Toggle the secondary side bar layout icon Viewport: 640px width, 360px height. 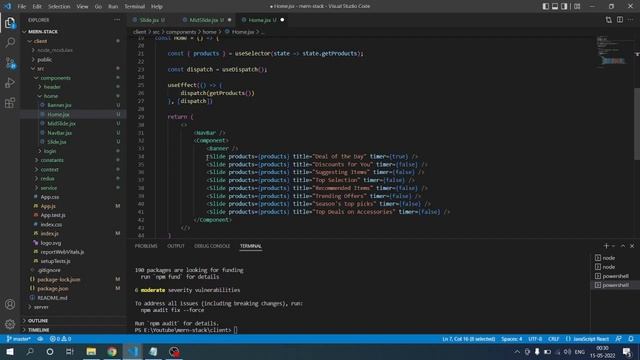click(x=564, y=6)
